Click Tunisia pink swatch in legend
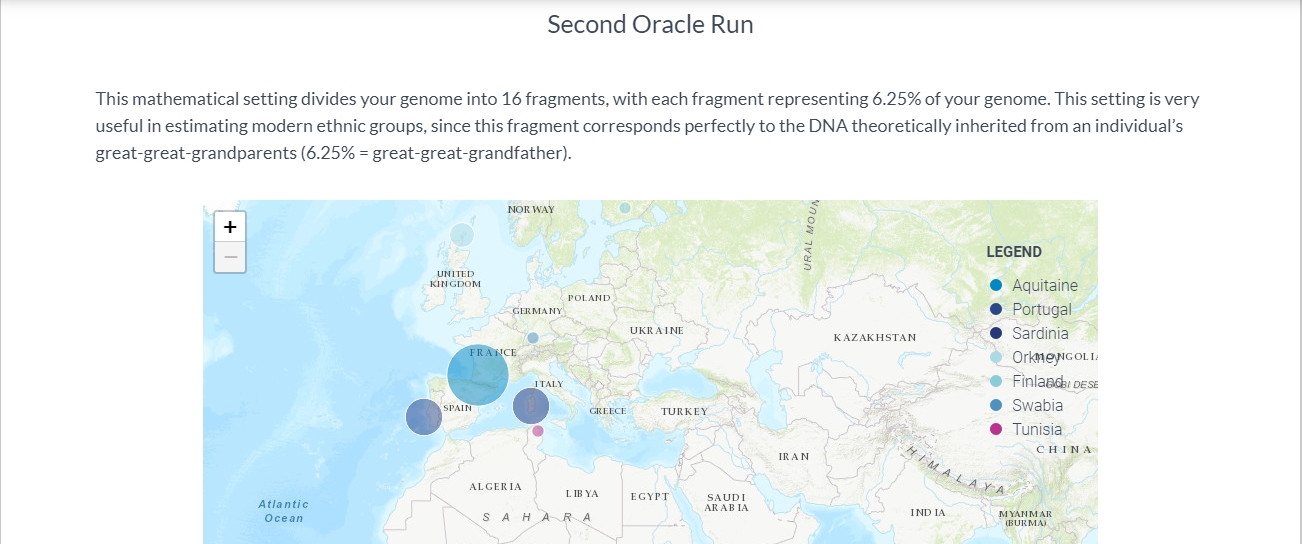This screenshot has height=544, width=1302. (995, 429)
